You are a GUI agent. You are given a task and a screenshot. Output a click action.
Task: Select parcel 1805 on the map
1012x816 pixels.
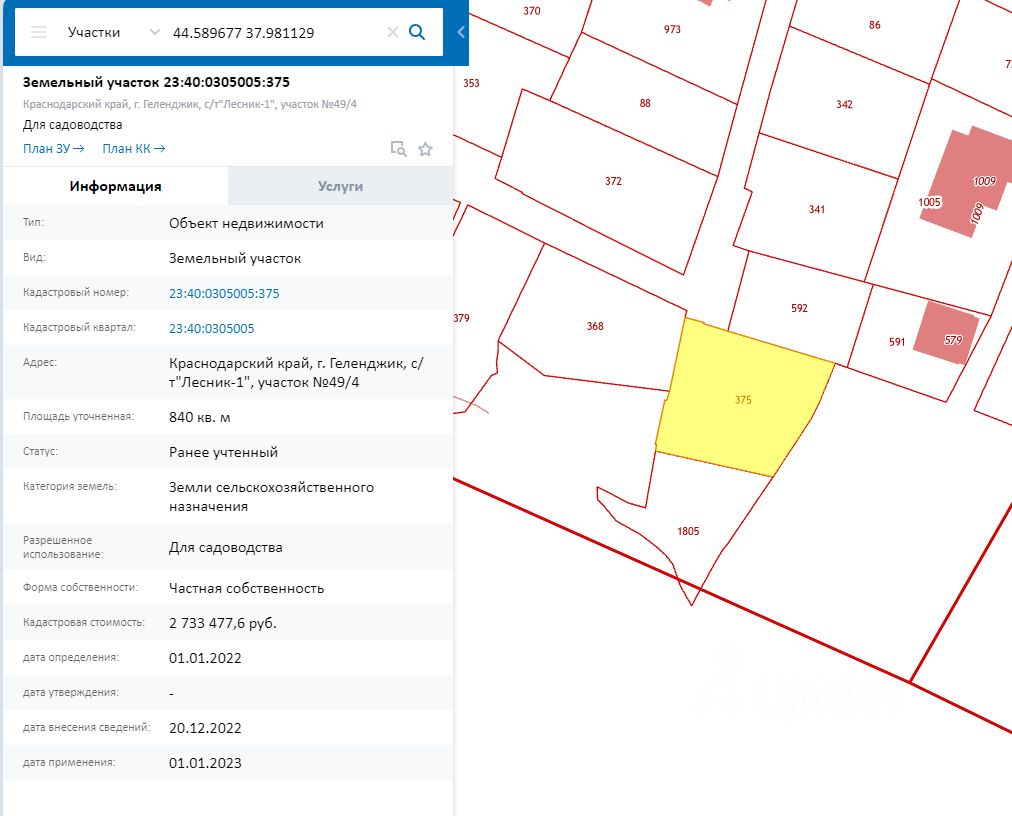click(688, 531)
